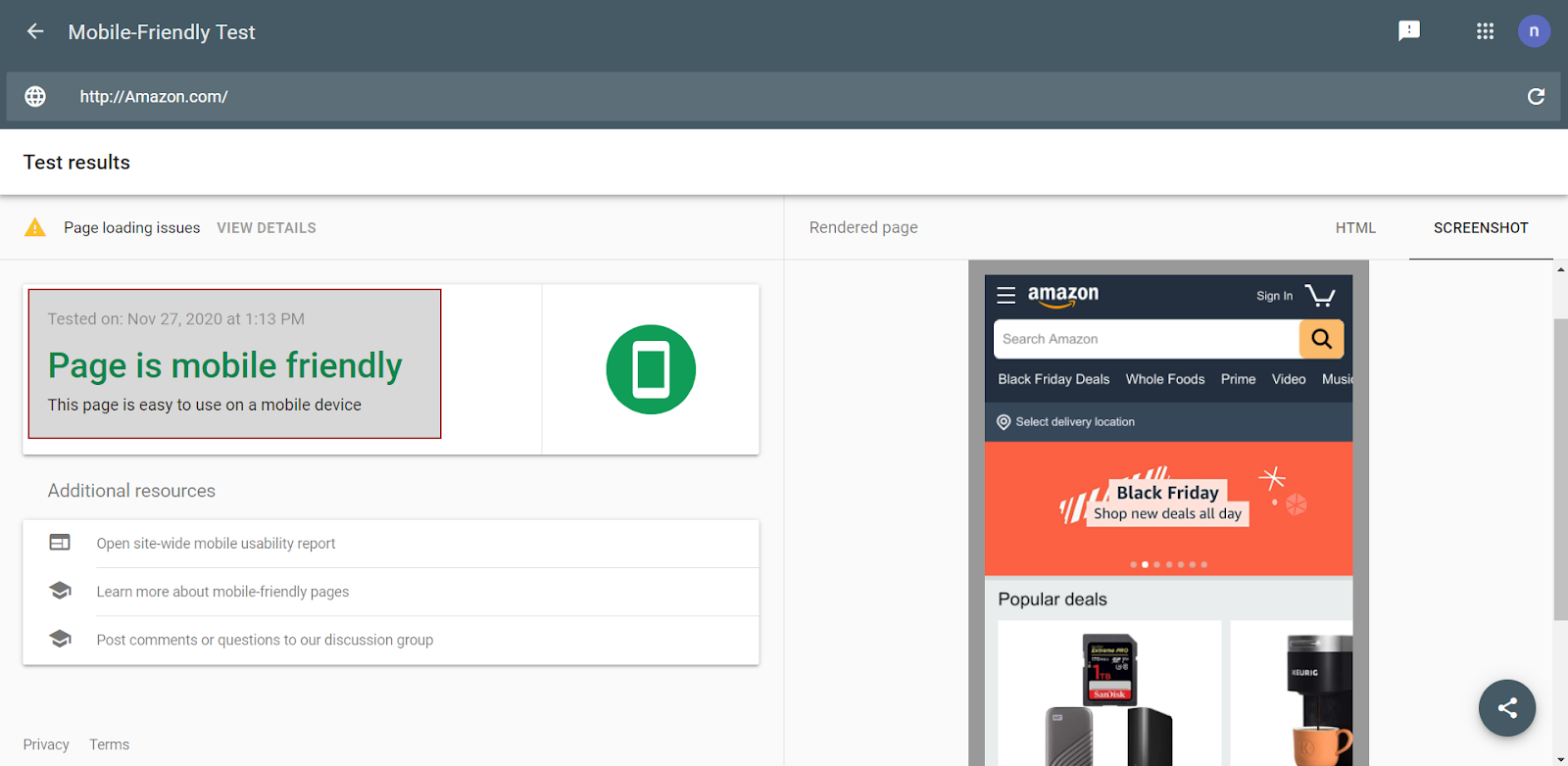This screenshot has width=1568, height=766.
Task: Open the feedback icon in the header
Action: (x=1409, y=31)
